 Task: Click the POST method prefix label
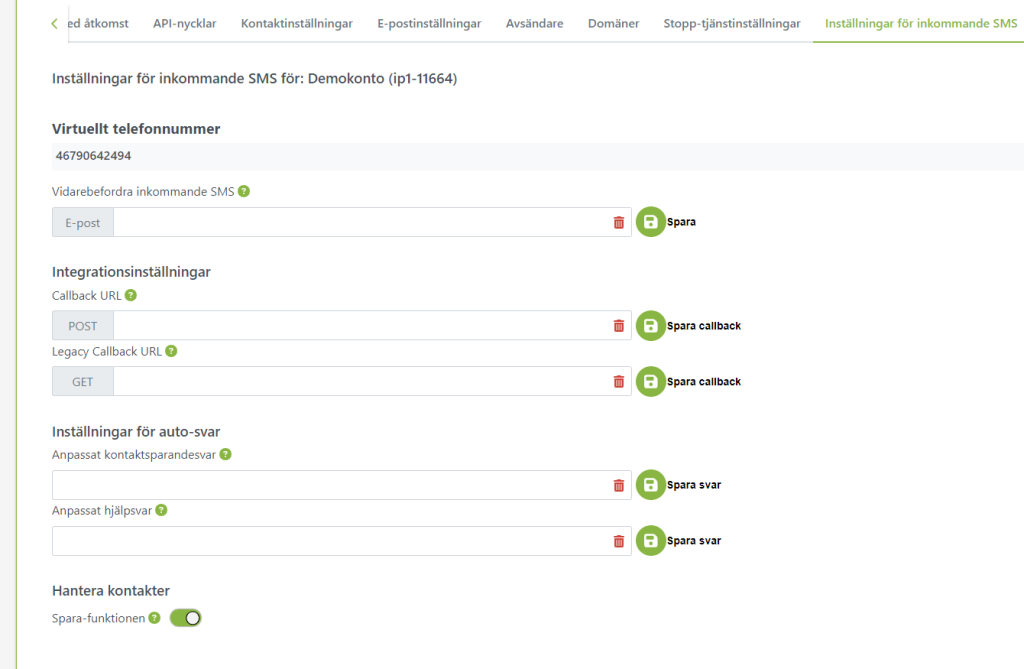(x=83, y=326)
